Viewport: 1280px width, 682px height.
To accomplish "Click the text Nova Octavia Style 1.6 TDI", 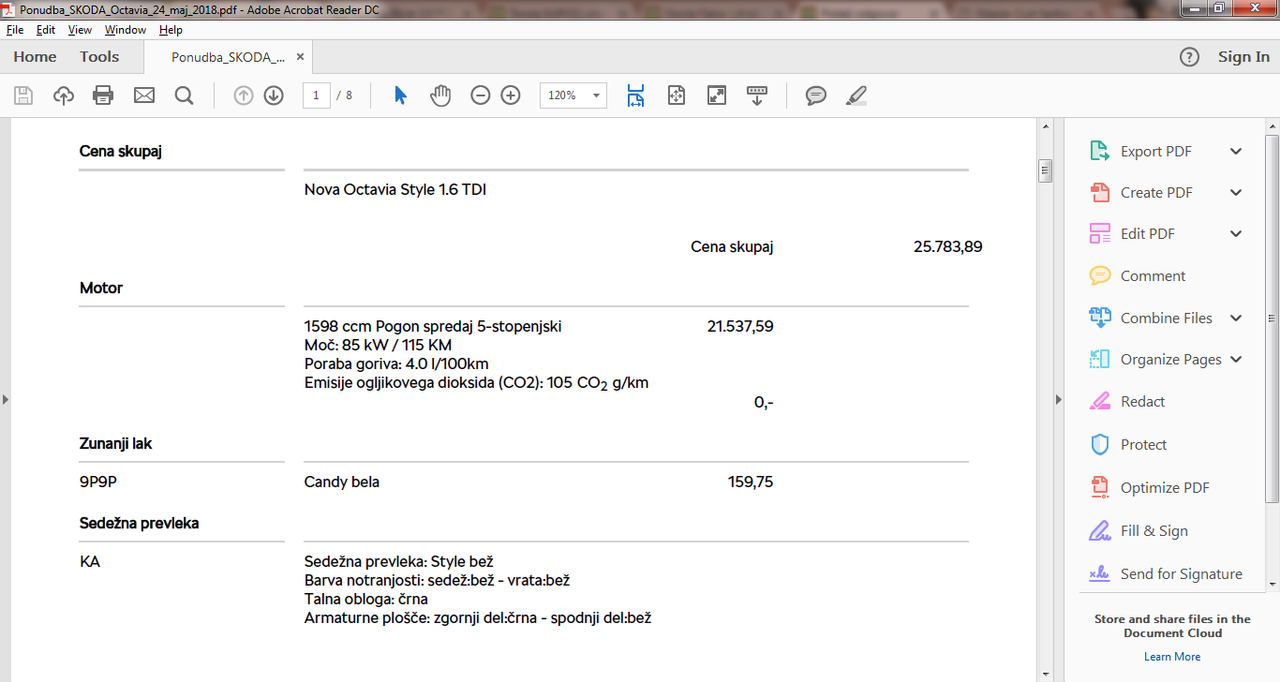I will click(x=395, y=189).
